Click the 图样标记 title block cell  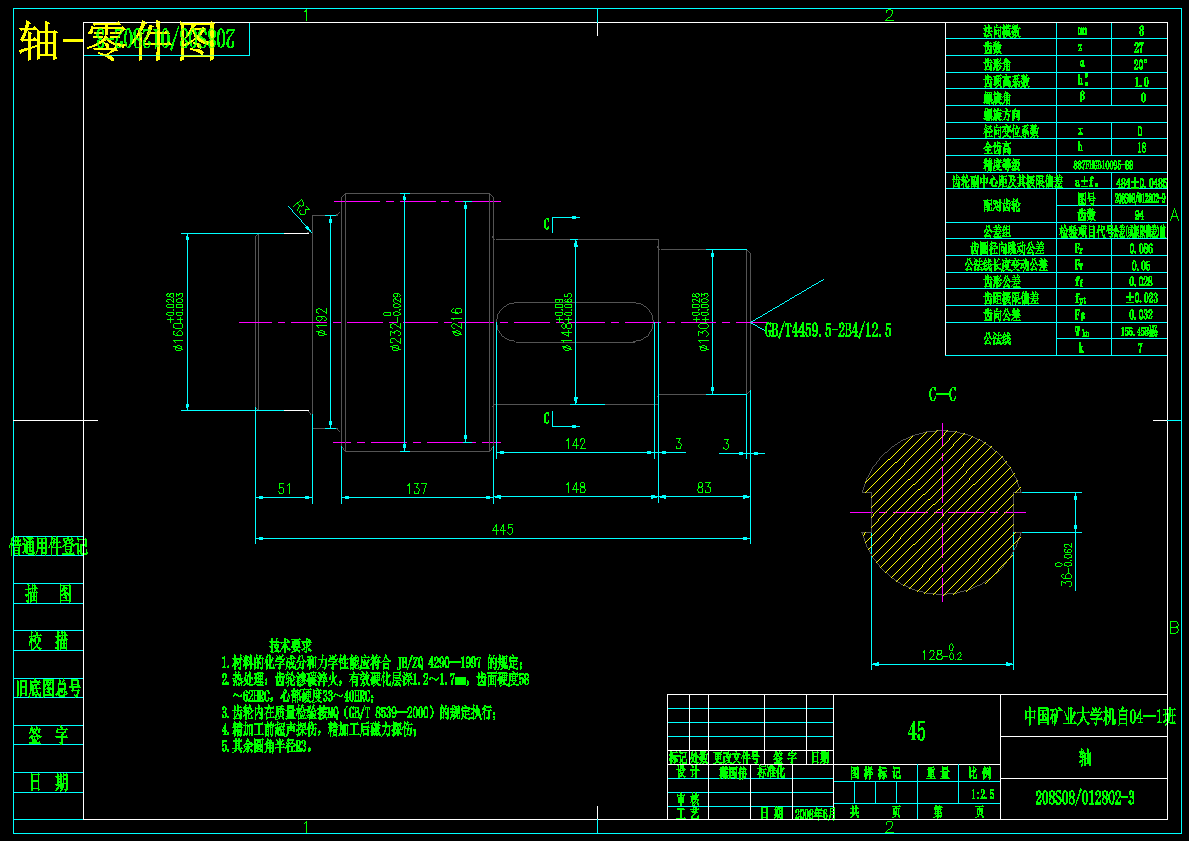(876, 774)
